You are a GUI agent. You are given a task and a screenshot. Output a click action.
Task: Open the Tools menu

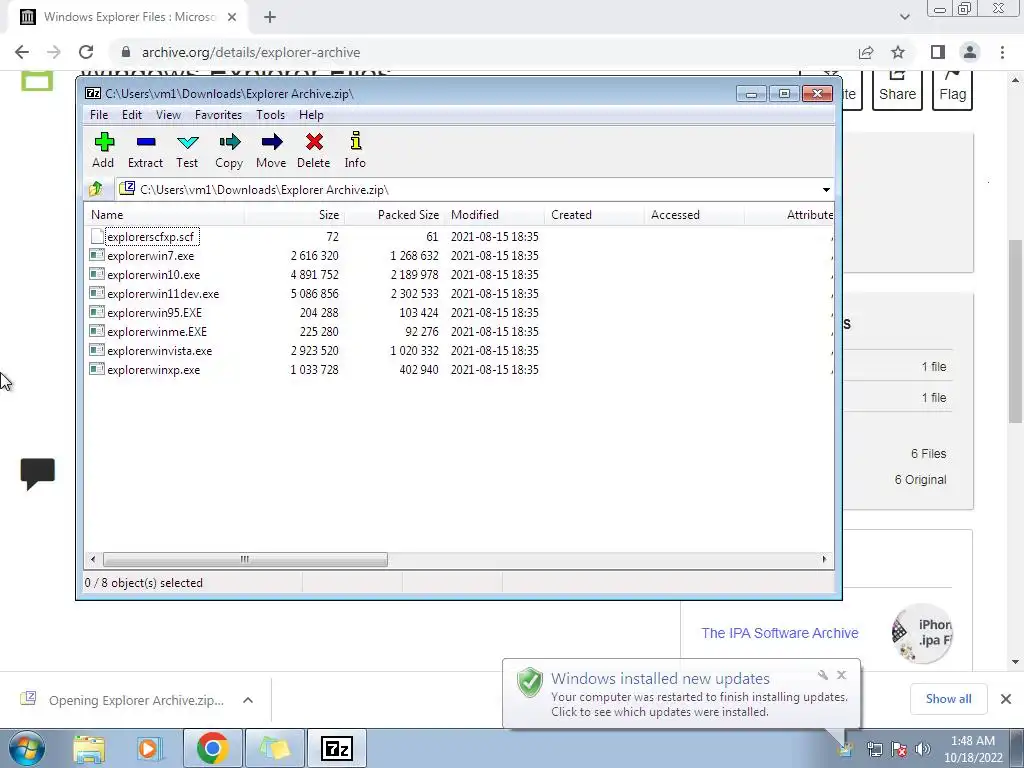[x=270, y=115]
